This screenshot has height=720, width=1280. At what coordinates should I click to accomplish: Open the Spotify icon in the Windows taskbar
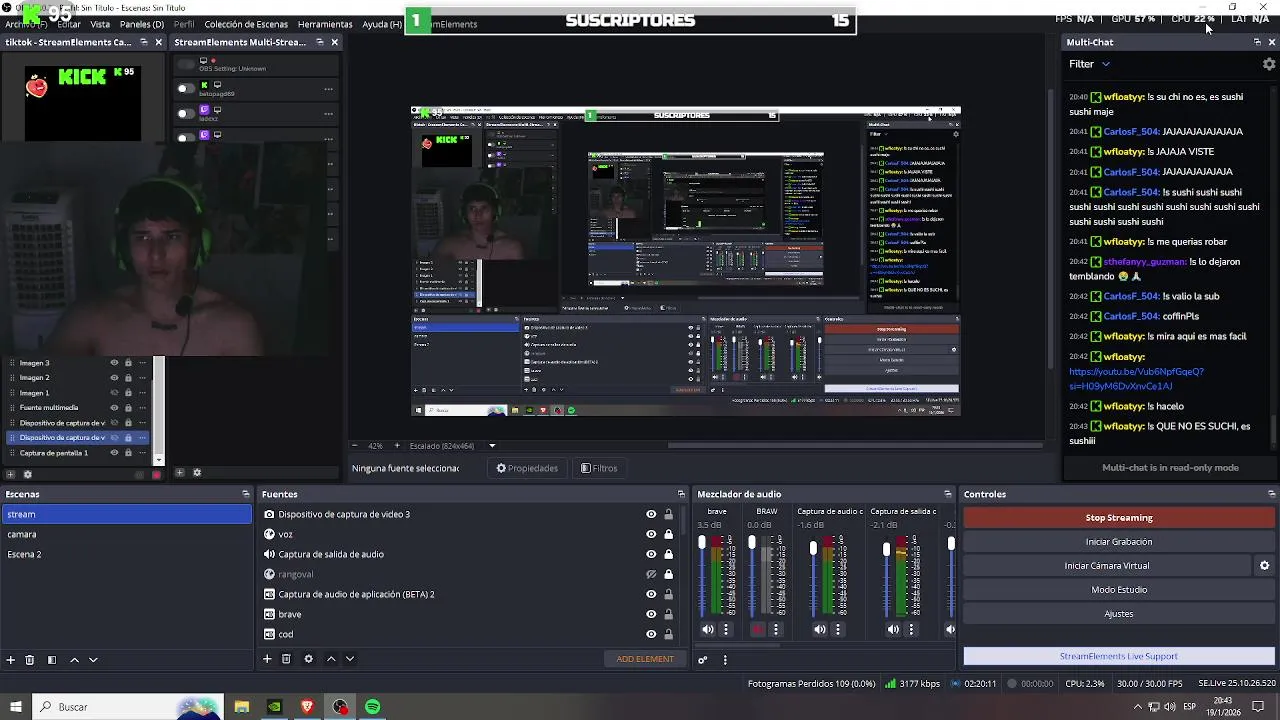coord(373,707)
